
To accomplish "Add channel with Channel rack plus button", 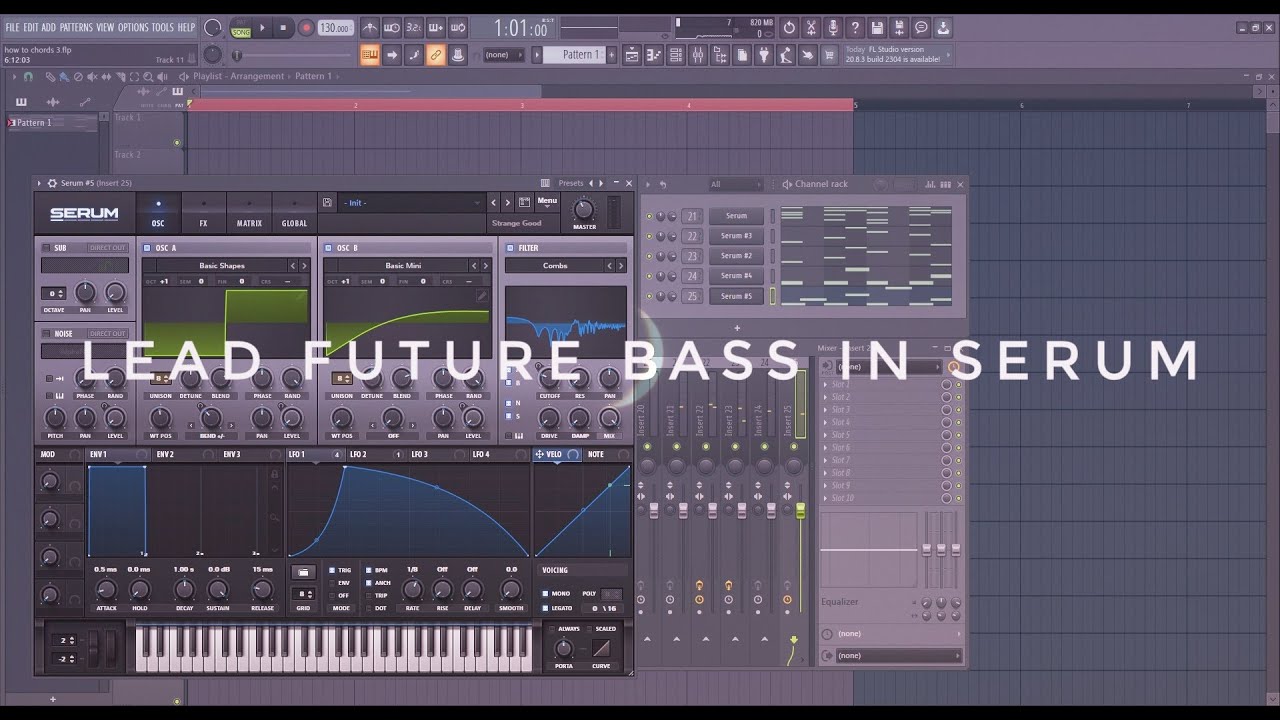I will point(737,328).
